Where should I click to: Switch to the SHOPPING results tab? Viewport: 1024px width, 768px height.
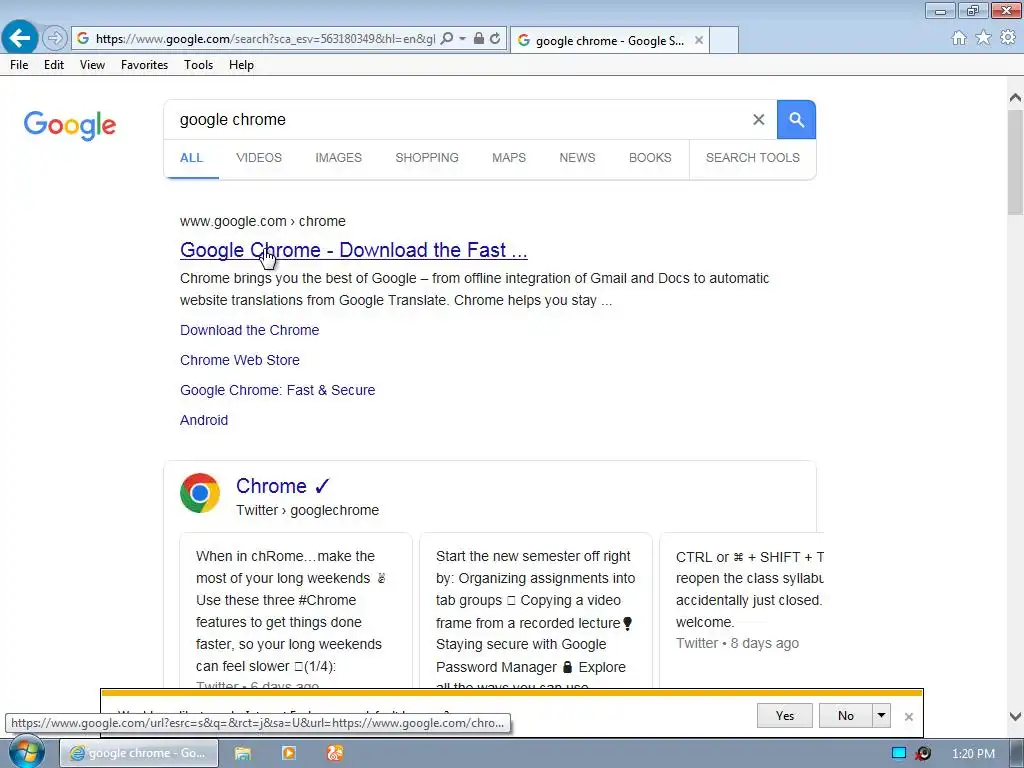point(427,158)
